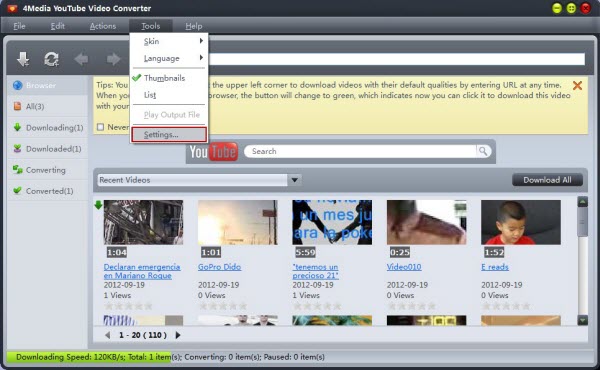Go forward with right arrow icon
The height and width of the screenshot is (370, 600).
(113, 59)
